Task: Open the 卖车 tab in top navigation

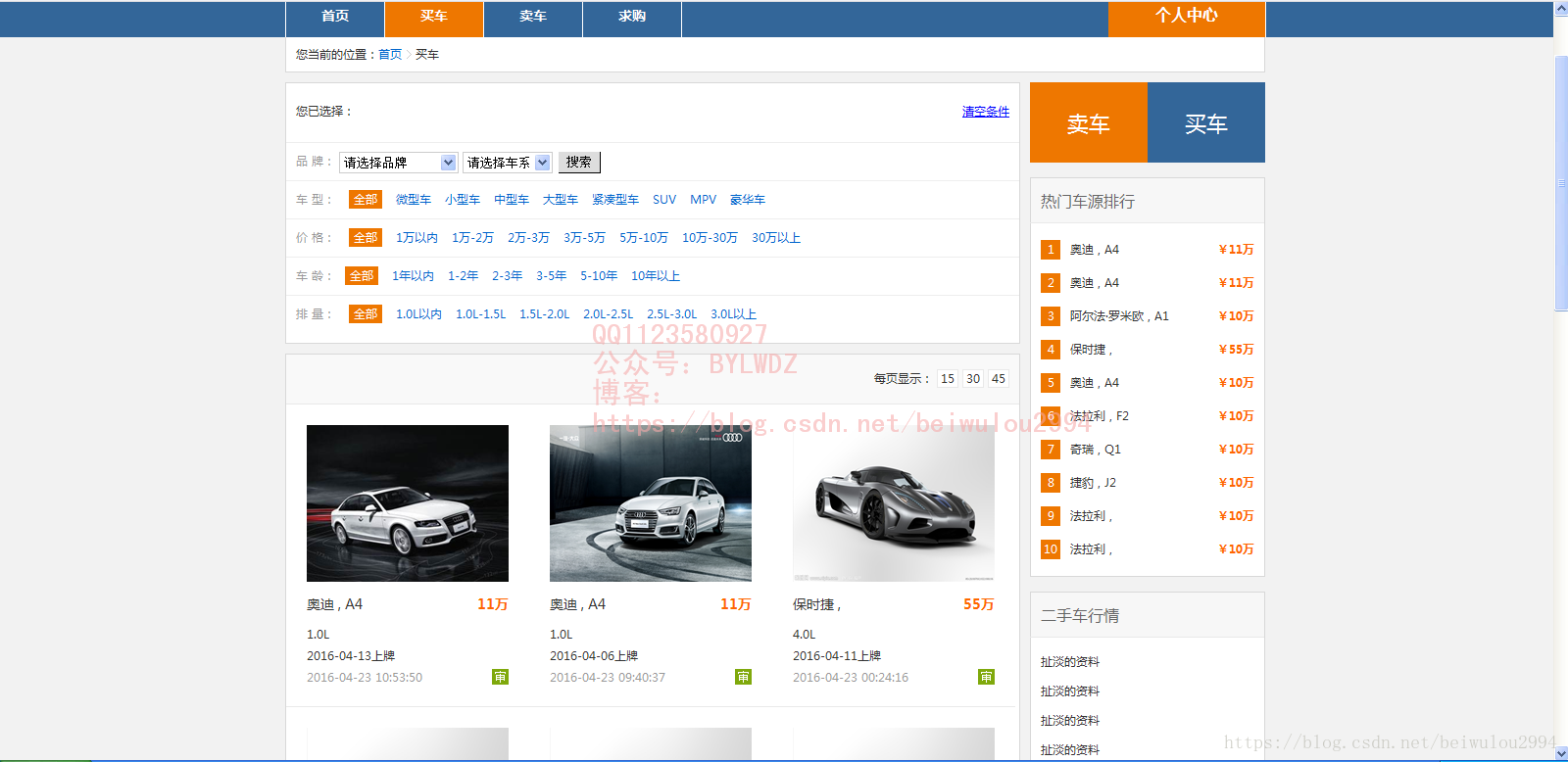Action: 533,17
